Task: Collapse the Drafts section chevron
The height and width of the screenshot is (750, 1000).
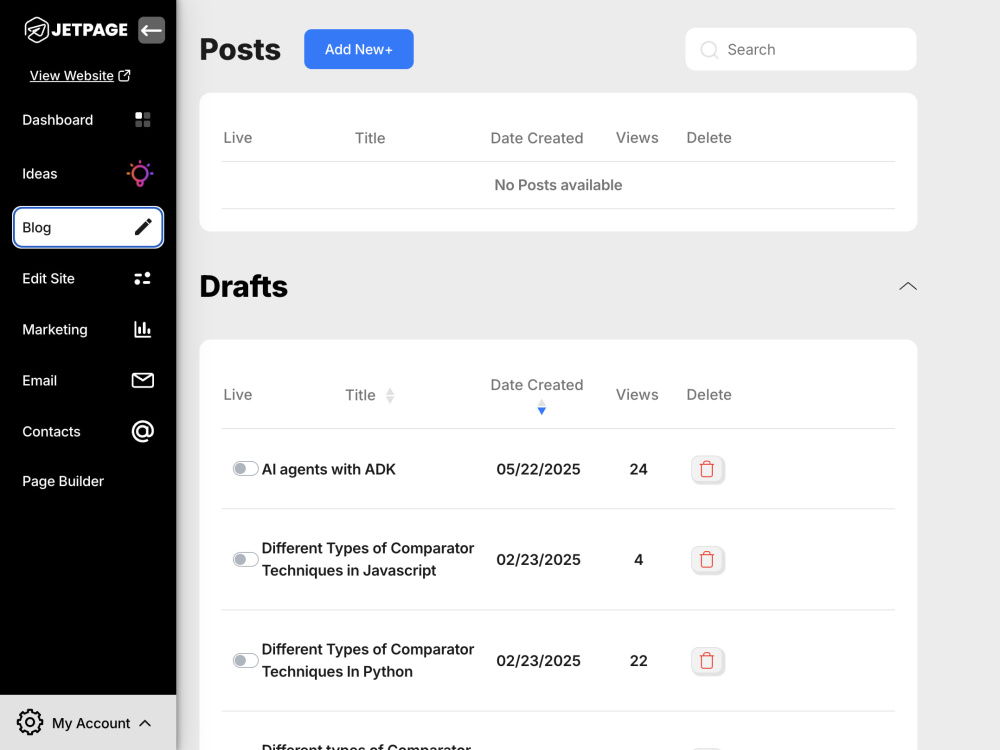Action: coord(908,286)
